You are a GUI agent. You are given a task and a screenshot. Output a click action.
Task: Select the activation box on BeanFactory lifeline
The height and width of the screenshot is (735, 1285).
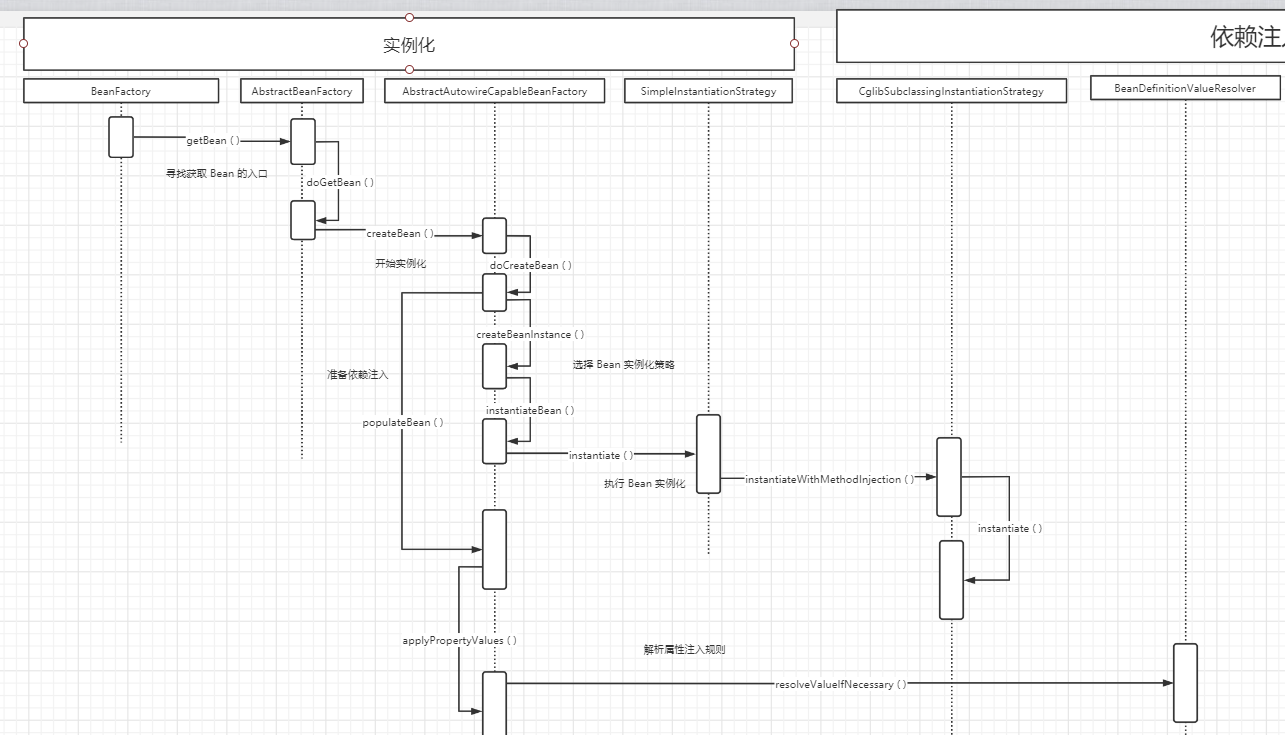121,137
